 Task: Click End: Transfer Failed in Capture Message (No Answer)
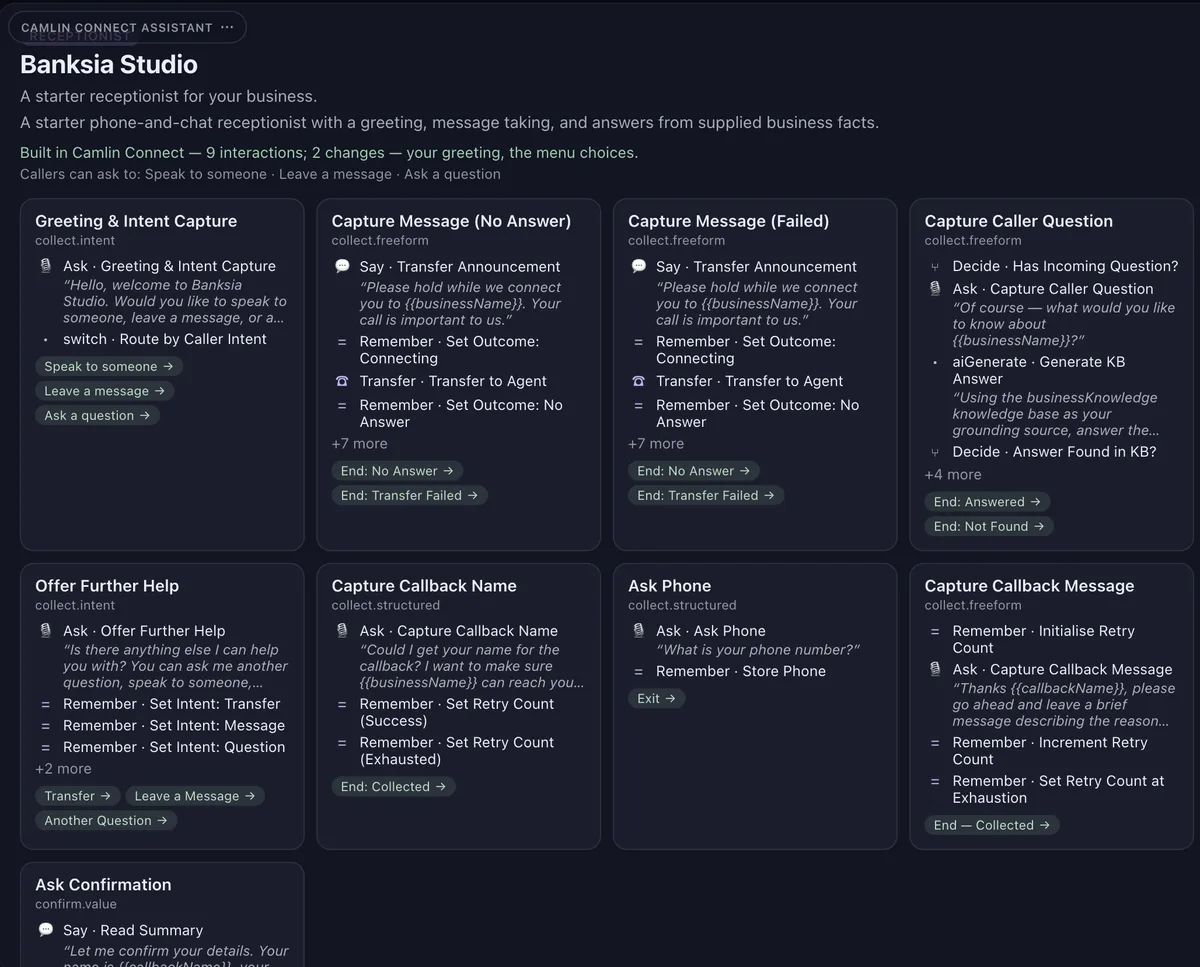[x=410, y=495]
